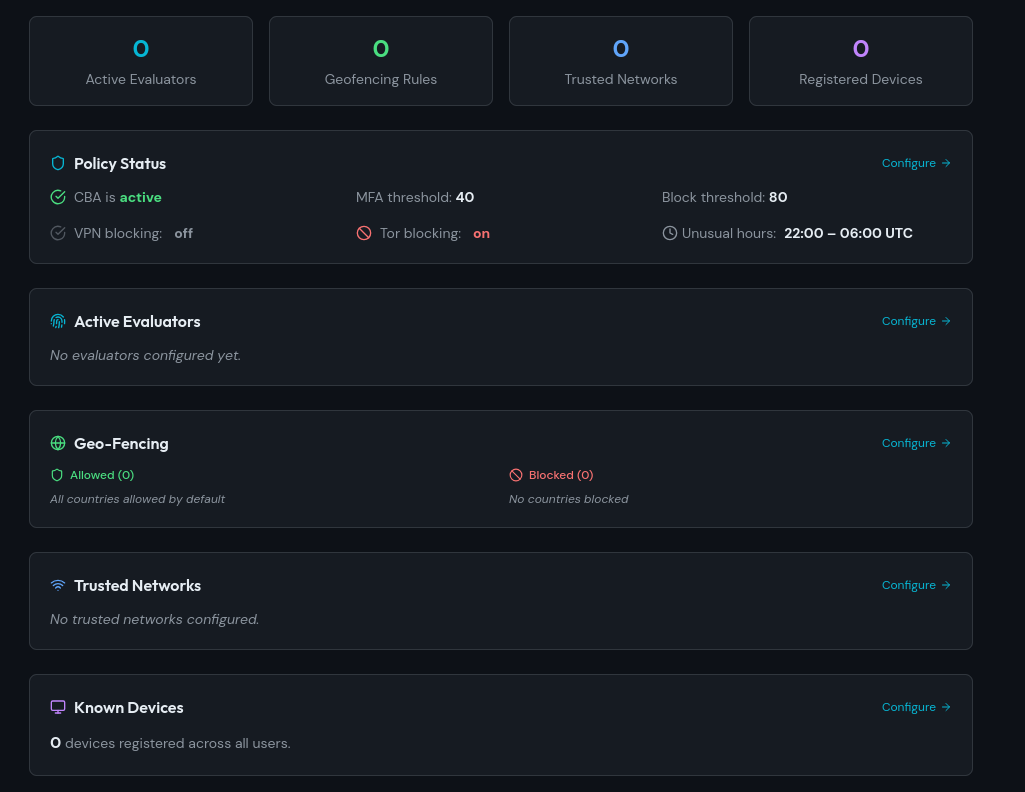This screenshot has width=1025, height=792.
Task: Click the green checkmark beside CBA is active
Action: click(58, 197)
